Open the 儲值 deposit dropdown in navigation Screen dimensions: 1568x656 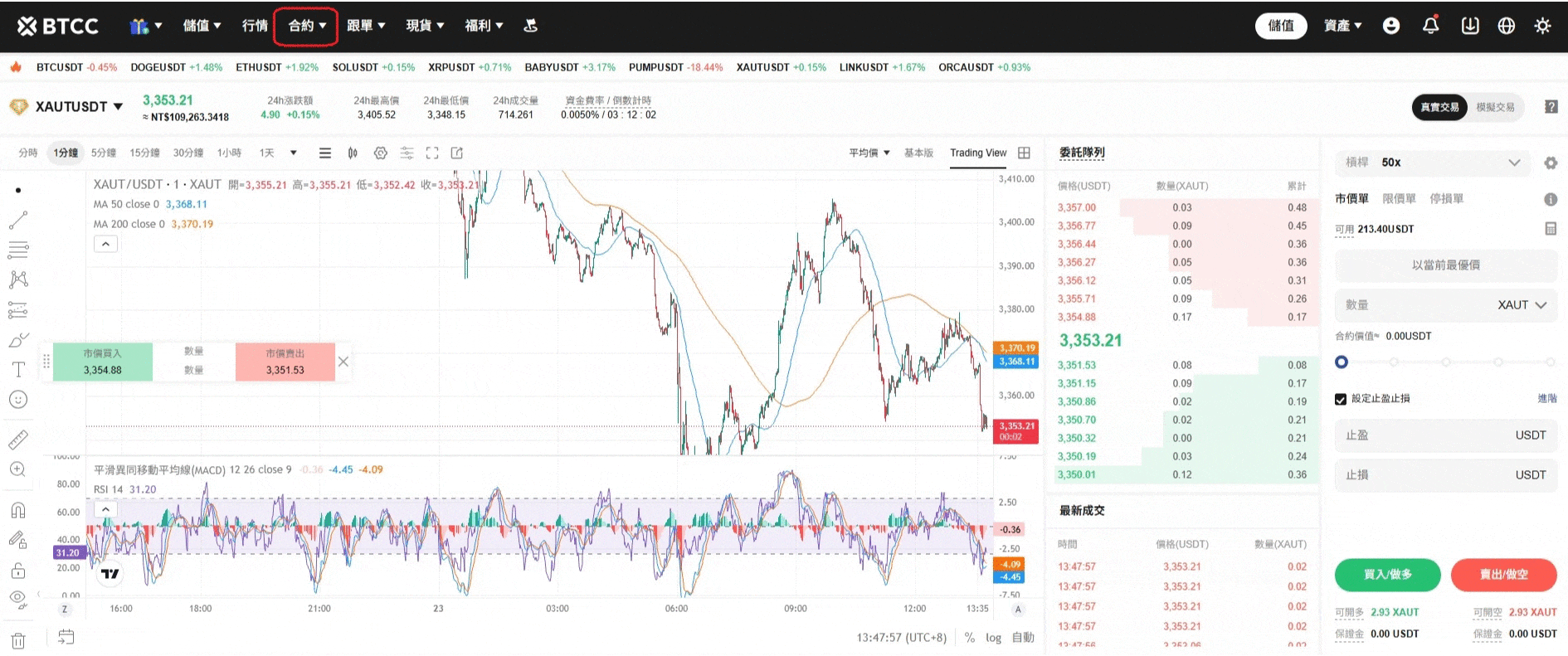(x=202, y=26)
